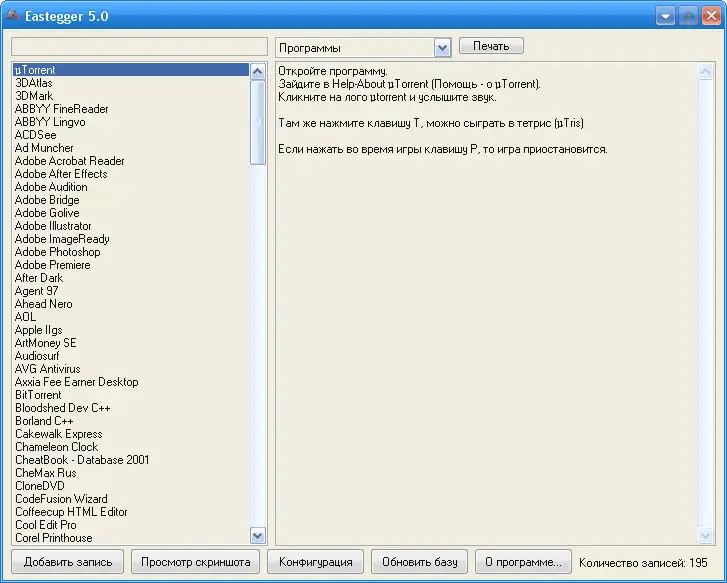Click the Добавить запись button
Image resolution: width=727 pixels, height=583 pixels.
point(68,562)
